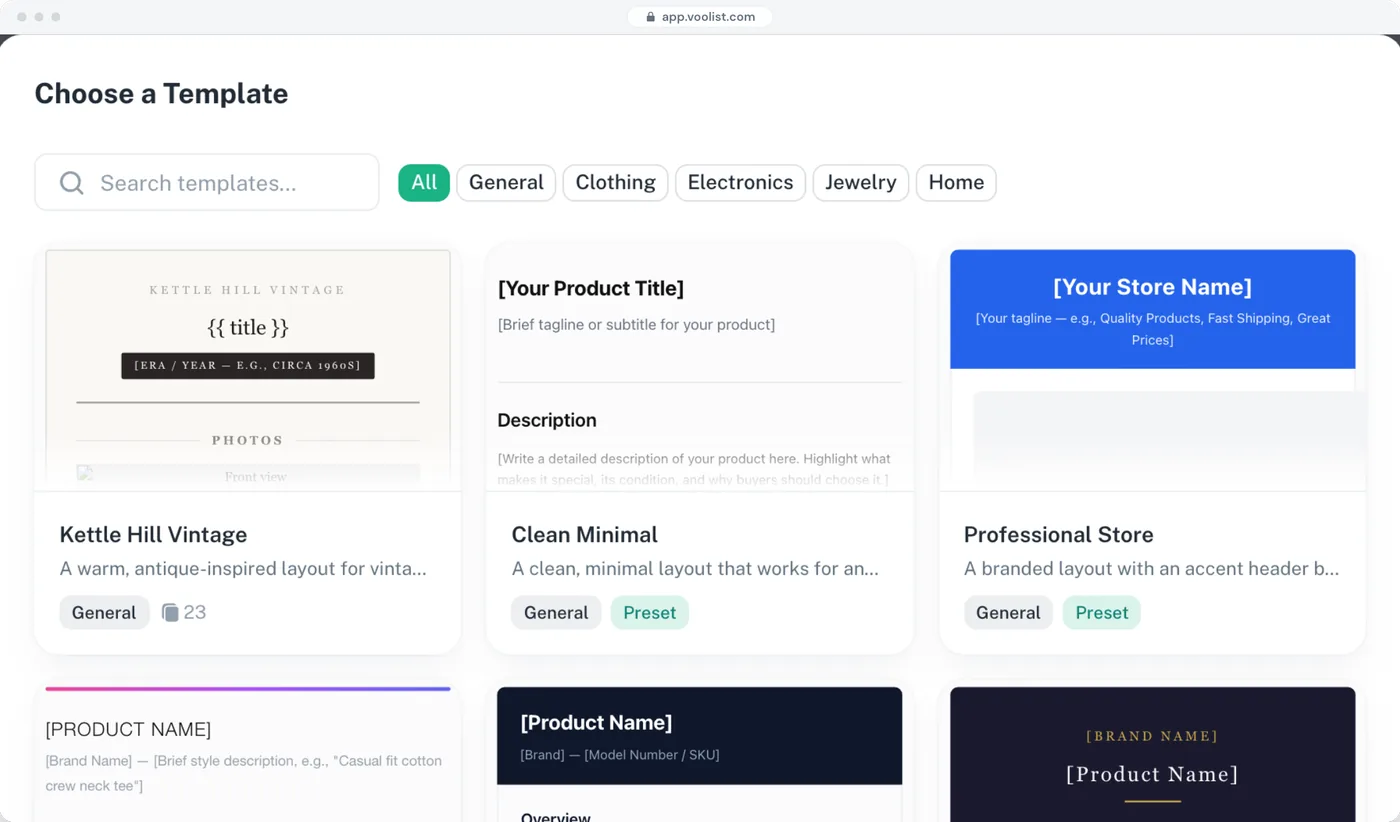Open the [BRAND NAME] gold template thumbnail
The height and width of the screenshot is (822, 1400).
(x=1152, y=754)
